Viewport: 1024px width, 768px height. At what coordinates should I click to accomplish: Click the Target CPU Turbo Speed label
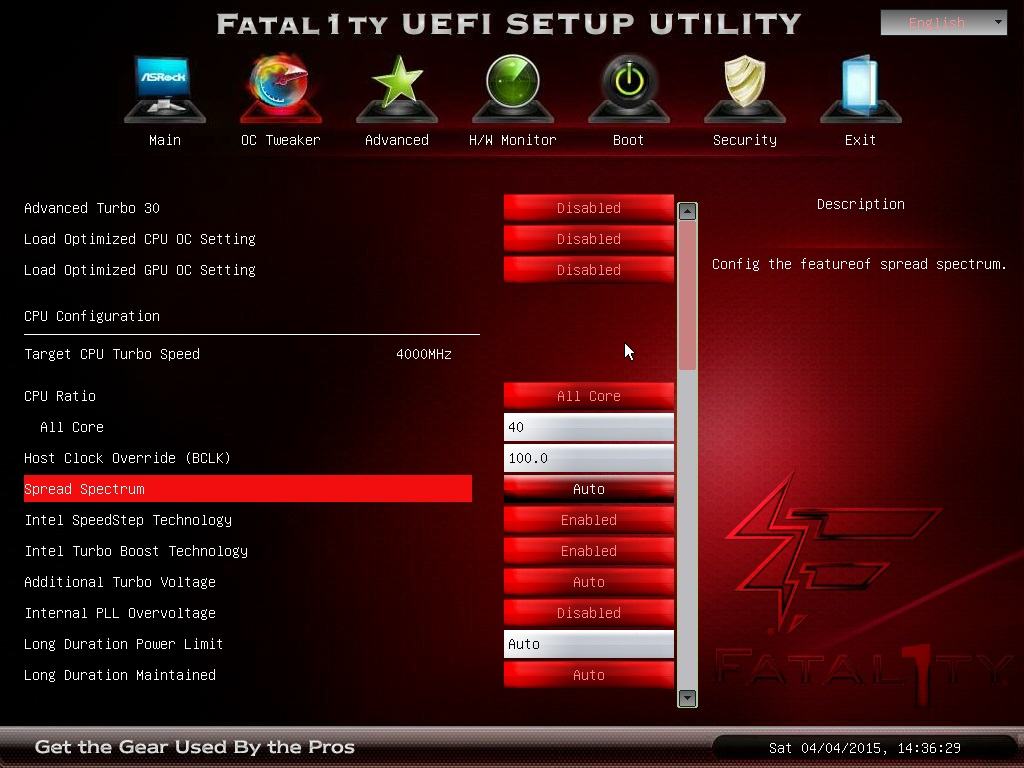click(112, 354)
